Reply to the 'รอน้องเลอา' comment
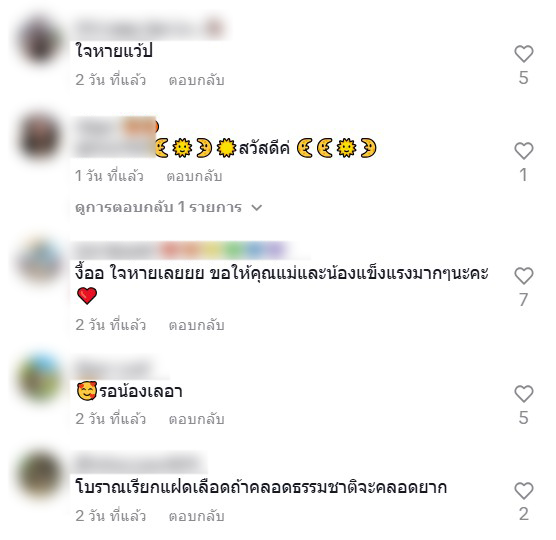Screen dimensions: 556x540 196,419
